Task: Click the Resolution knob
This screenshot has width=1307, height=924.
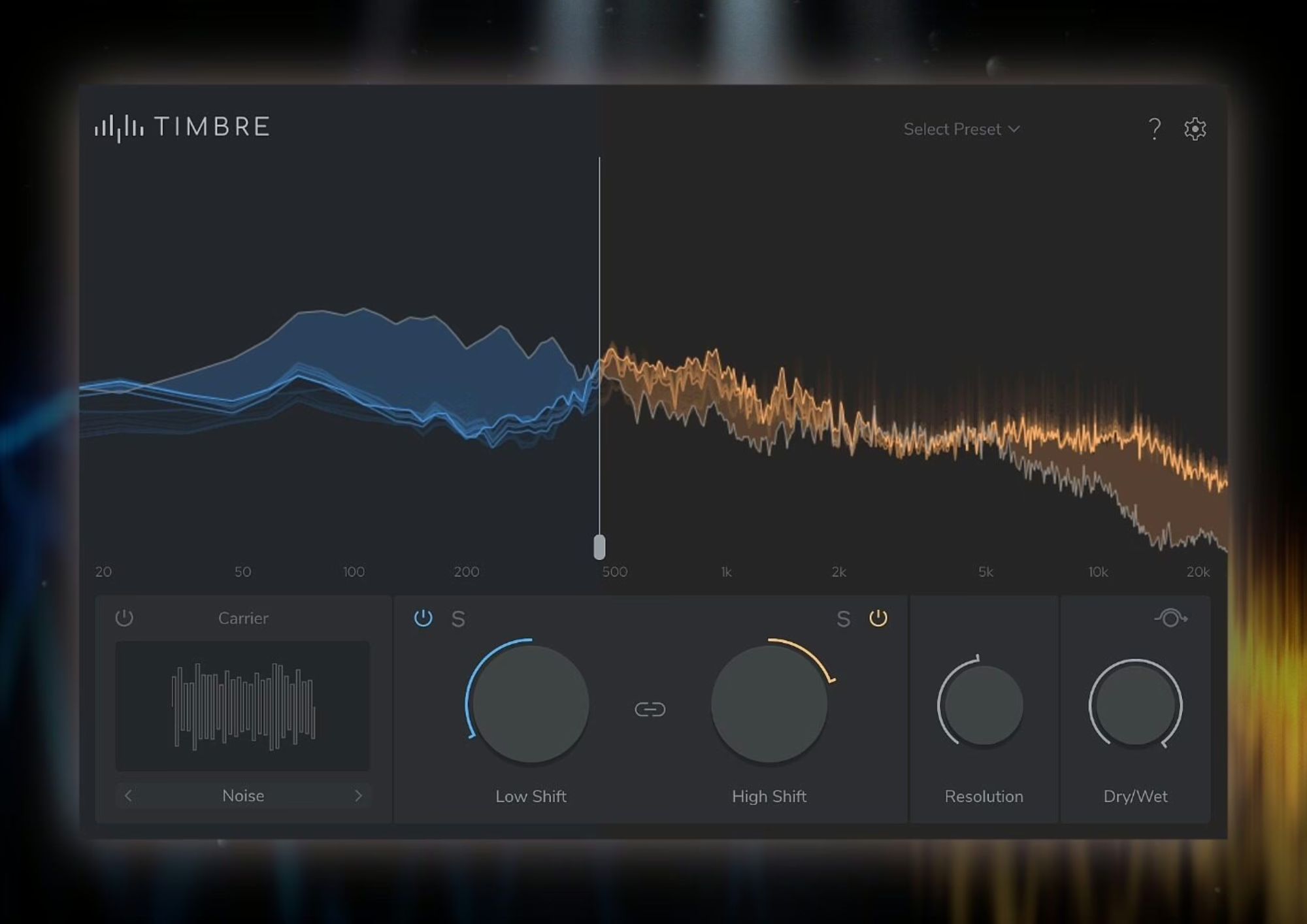Action: tap(984, 705)
